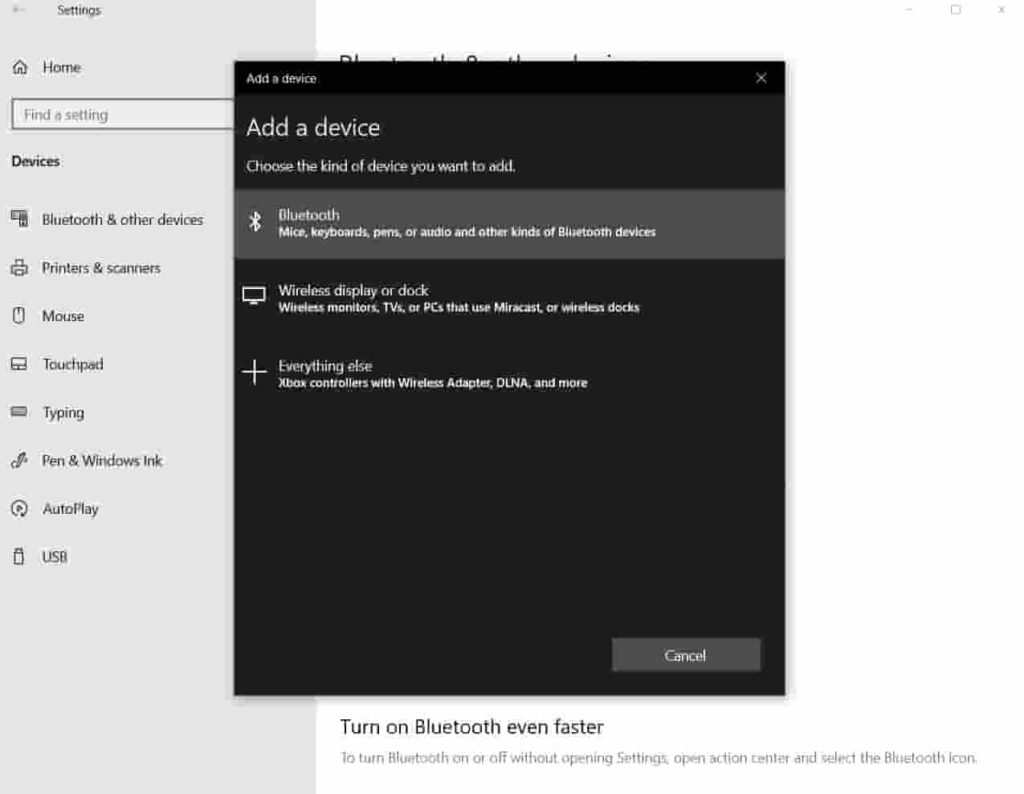
Task: Open Pen & Windows Ink settings
Action: 102,460
